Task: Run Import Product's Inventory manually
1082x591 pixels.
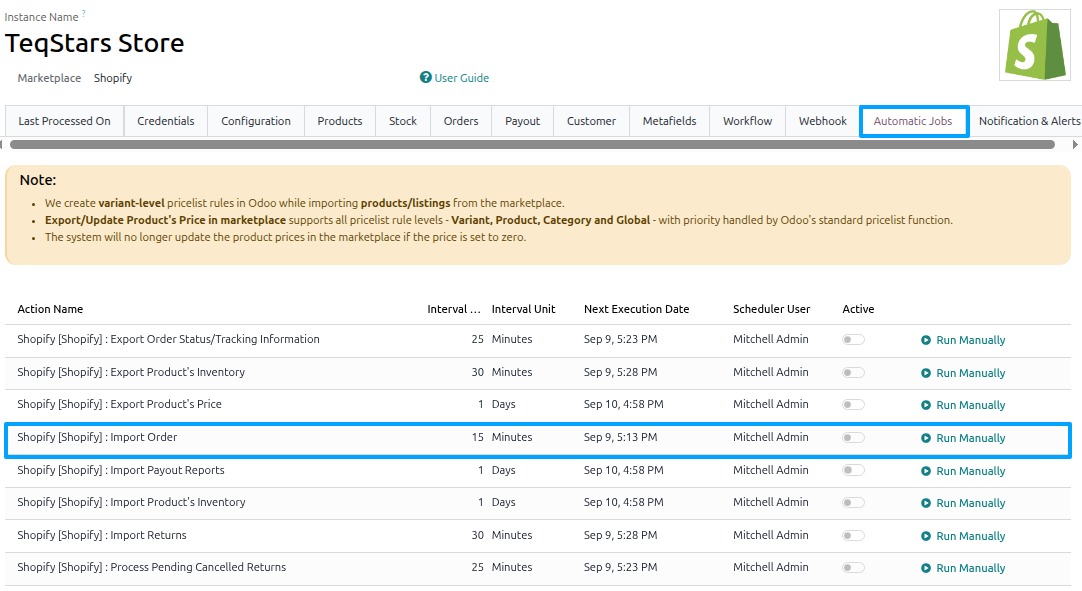Action: [x=963, y=503]
